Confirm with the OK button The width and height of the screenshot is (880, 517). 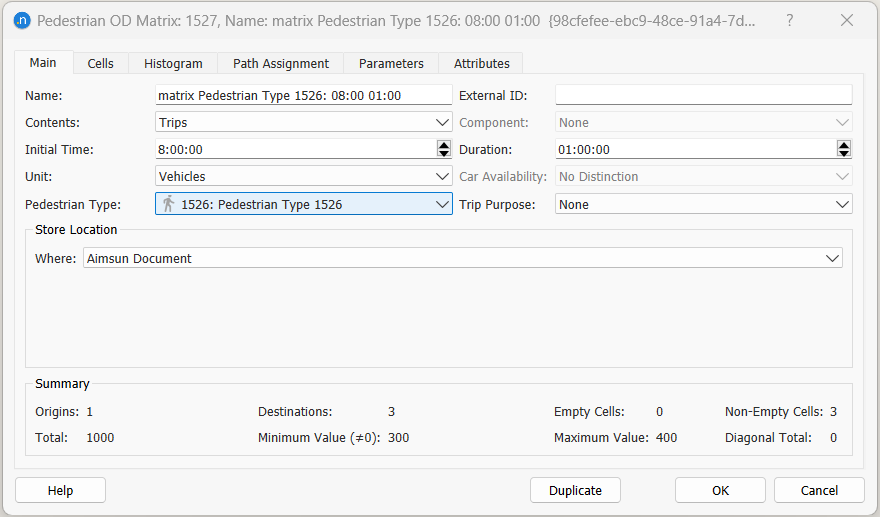coord(720,490)
